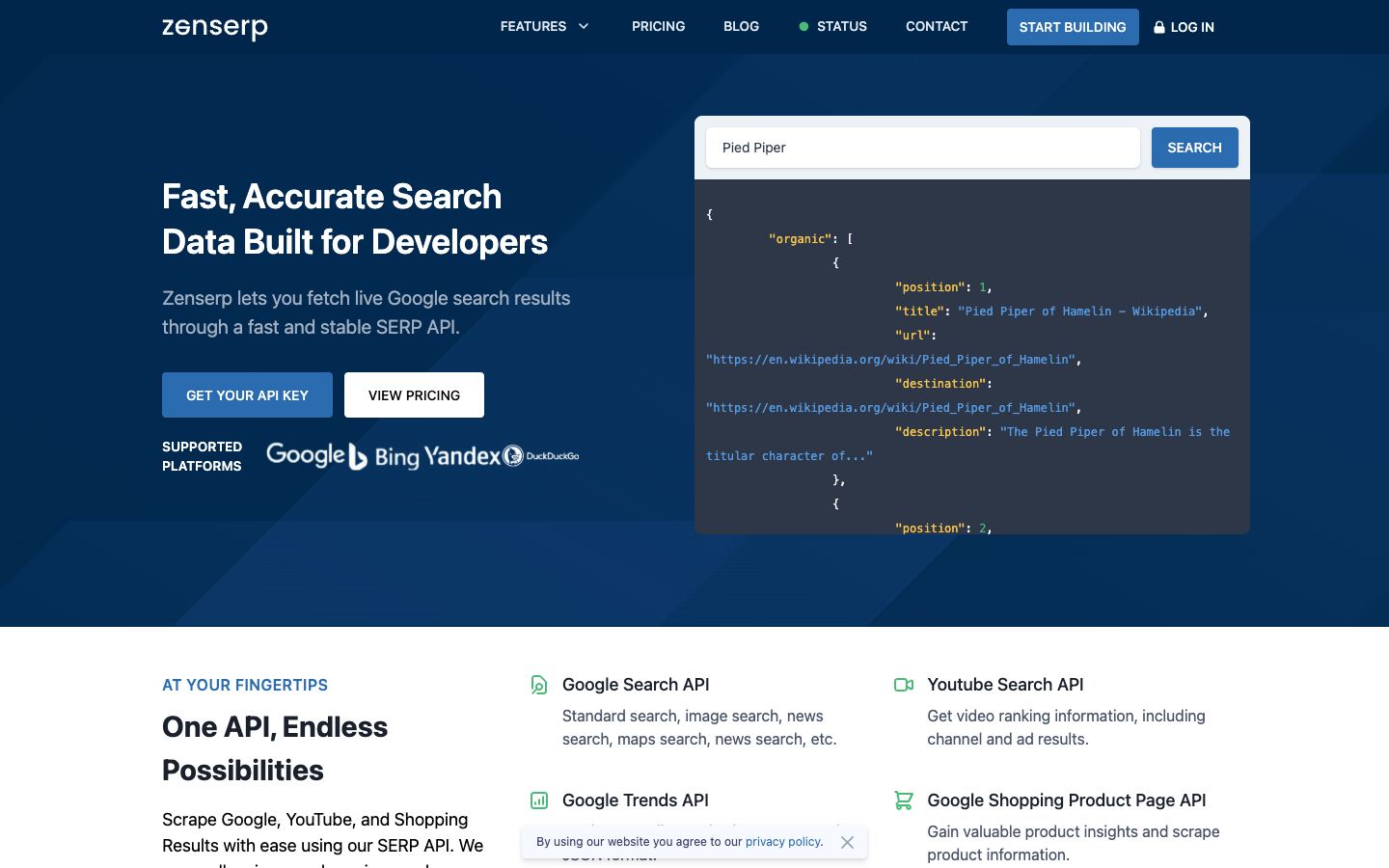Click the Wikipedia title string in JSON
The height and width of the screenshot is (868, 1389).
click(1079, 312)
